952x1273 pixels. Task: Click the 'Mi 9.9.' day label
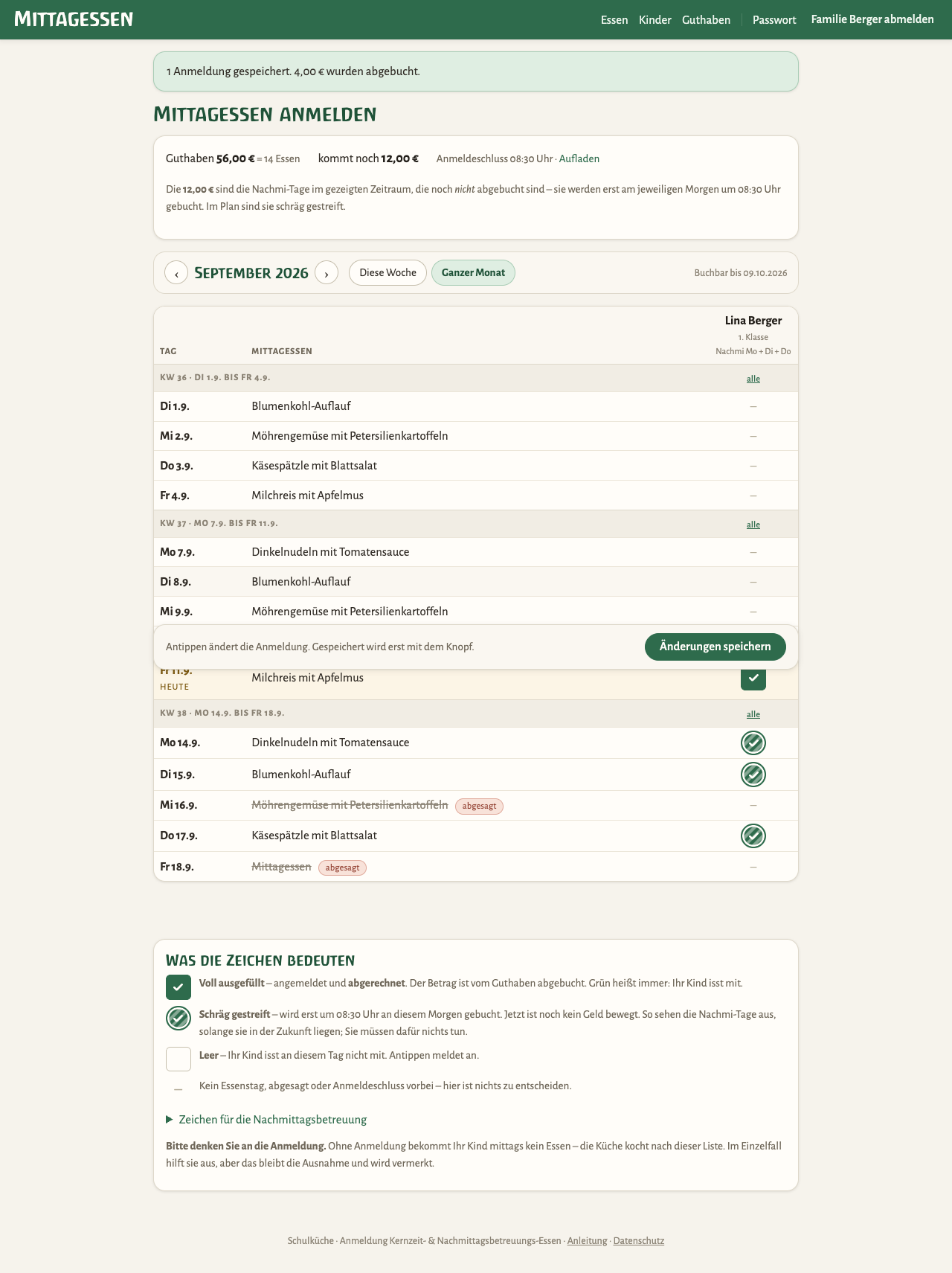tap(176, 612)
